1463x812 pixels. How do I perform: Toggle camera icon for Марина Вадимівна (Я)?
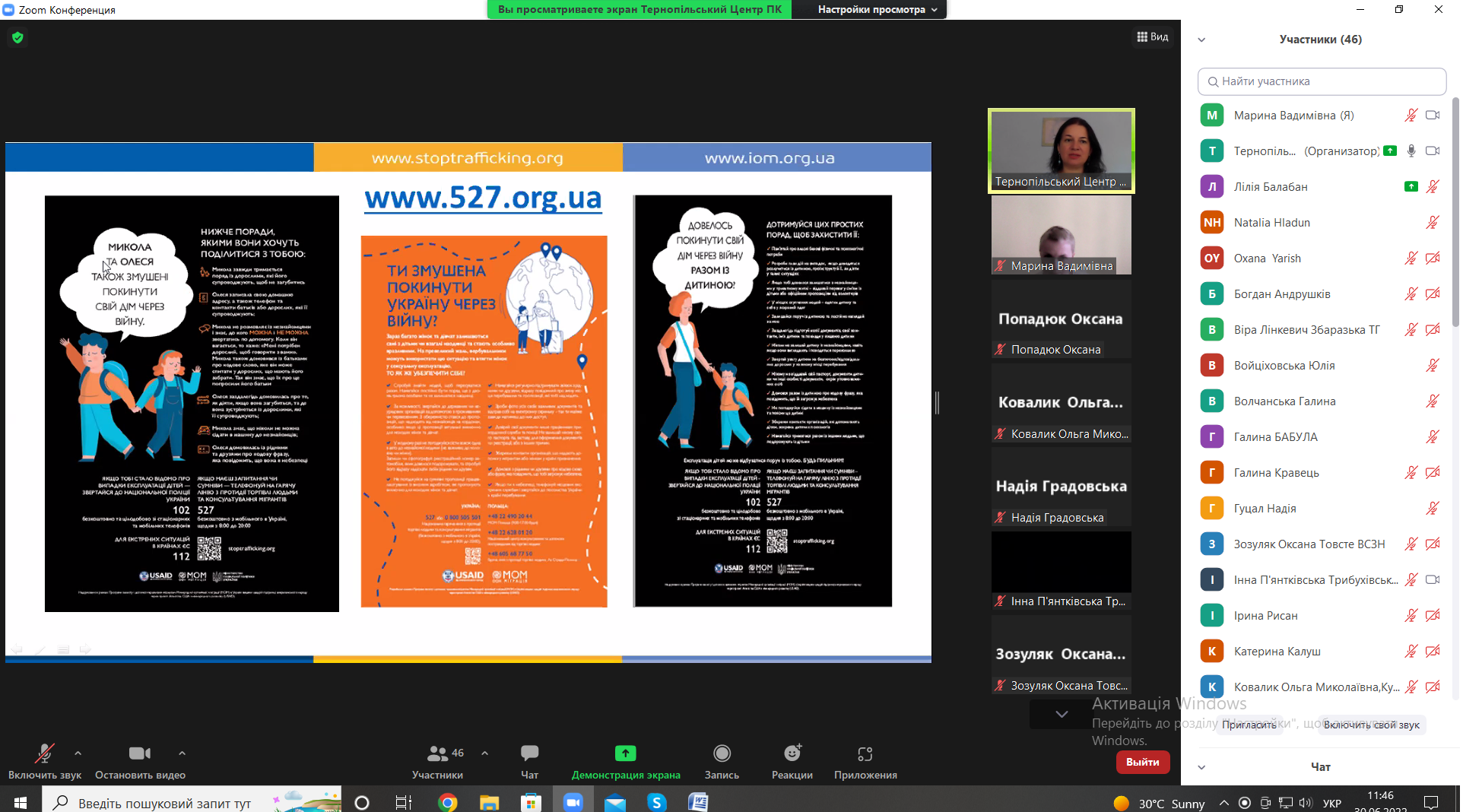click(x=1433, y=115)
